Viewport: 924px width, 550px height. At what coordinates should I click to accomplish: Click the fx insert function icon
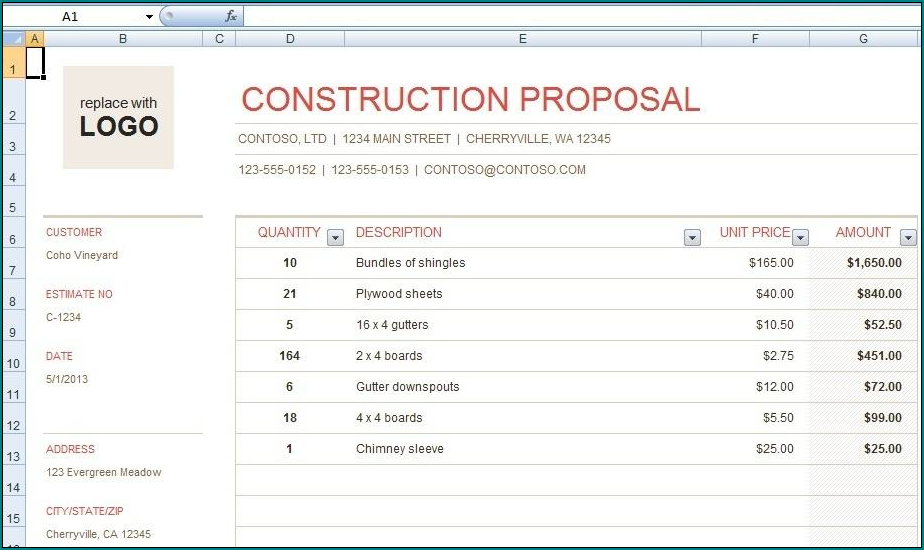point(230,17)
